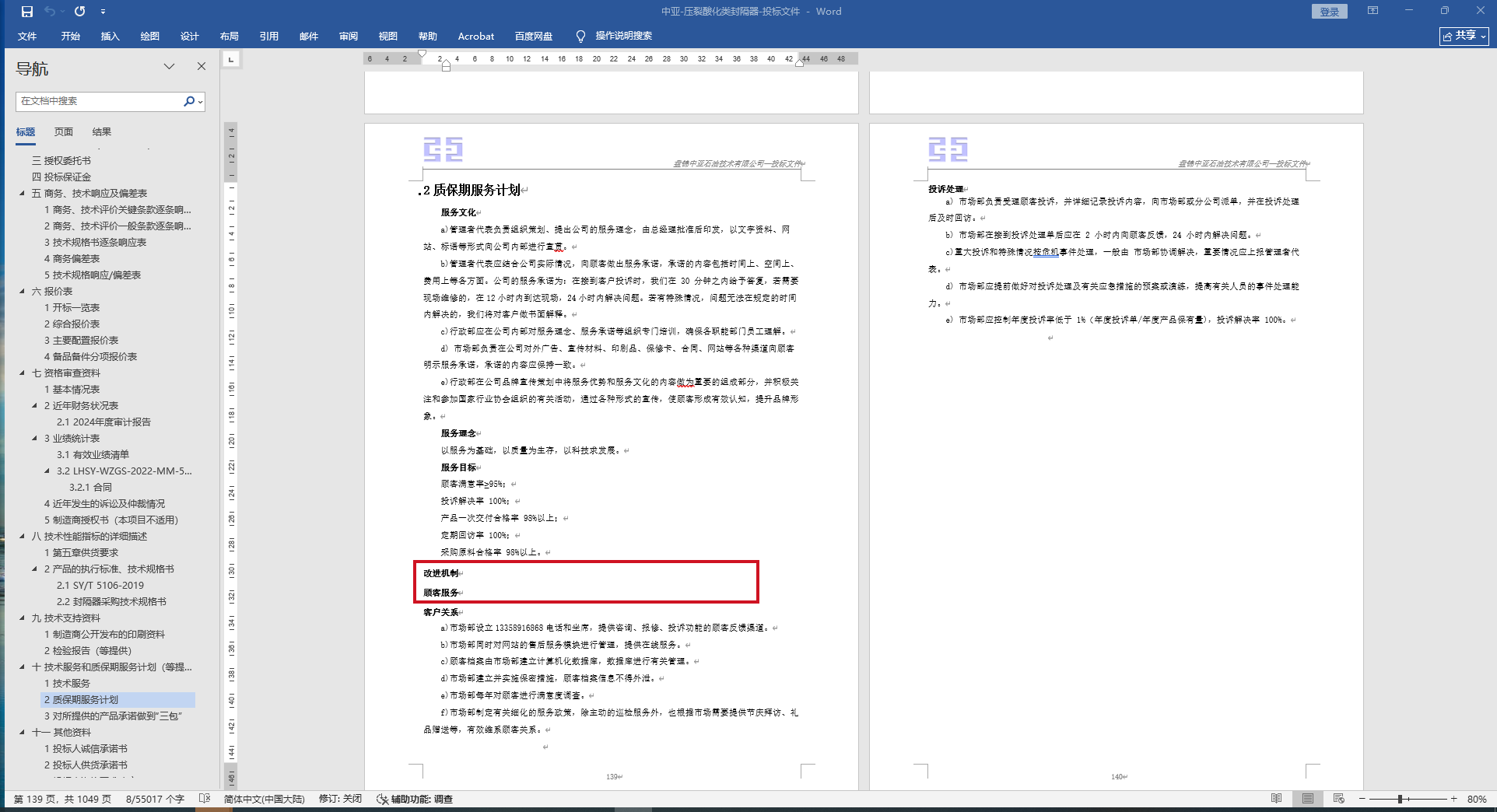Switch to Web Layout view
1497x812 pixels.
pyautogui.click(x=1339, y=799)
